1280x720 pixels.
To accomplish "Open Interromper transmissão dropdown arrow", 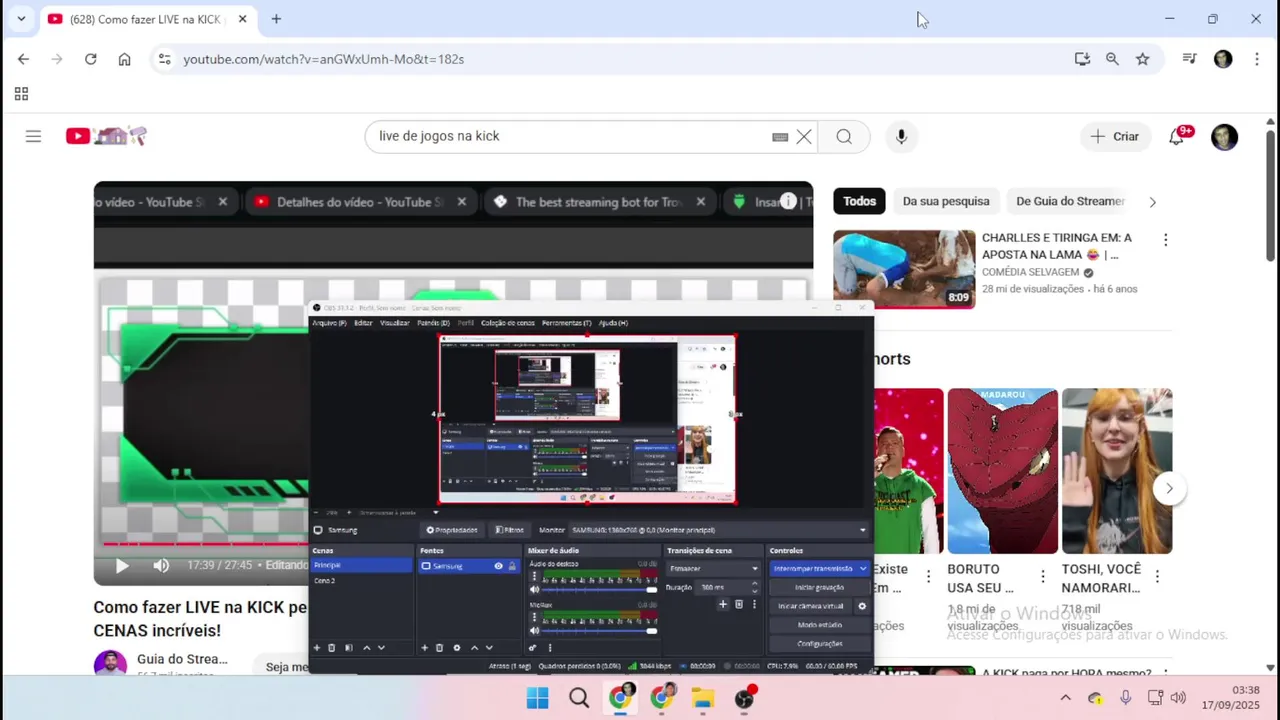I will pyautogui.click(x=862, y=568).
